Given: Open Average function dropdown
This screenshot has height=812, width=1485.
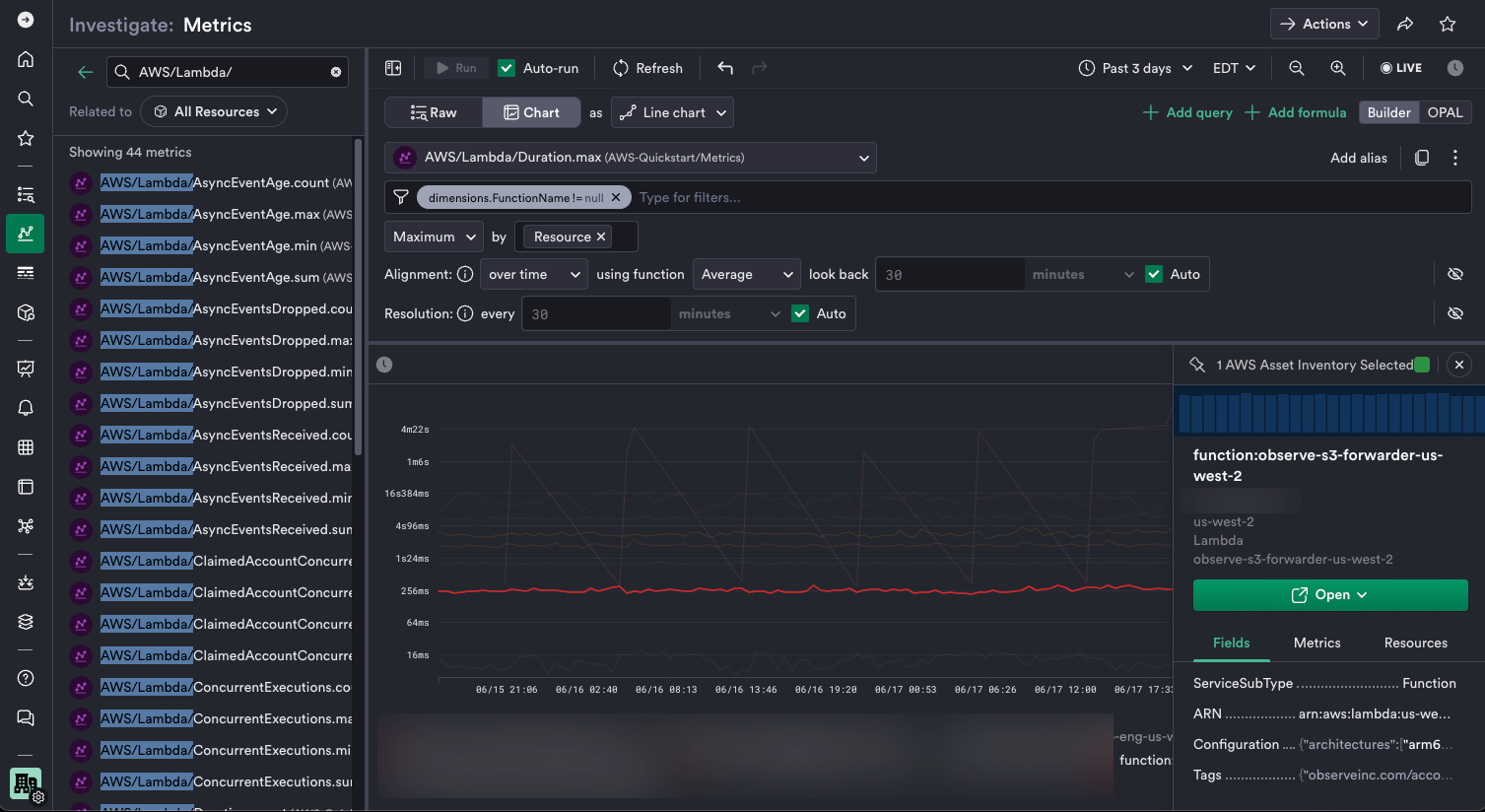Looking at the screenshot, I should click(746, 274).
